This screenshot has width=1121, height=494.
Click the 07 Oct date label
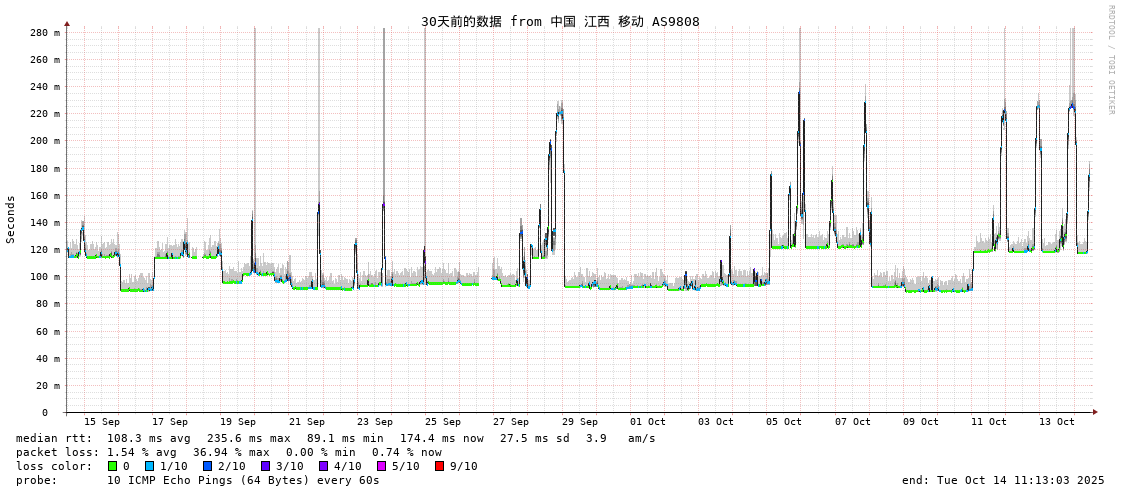[852, 422]
